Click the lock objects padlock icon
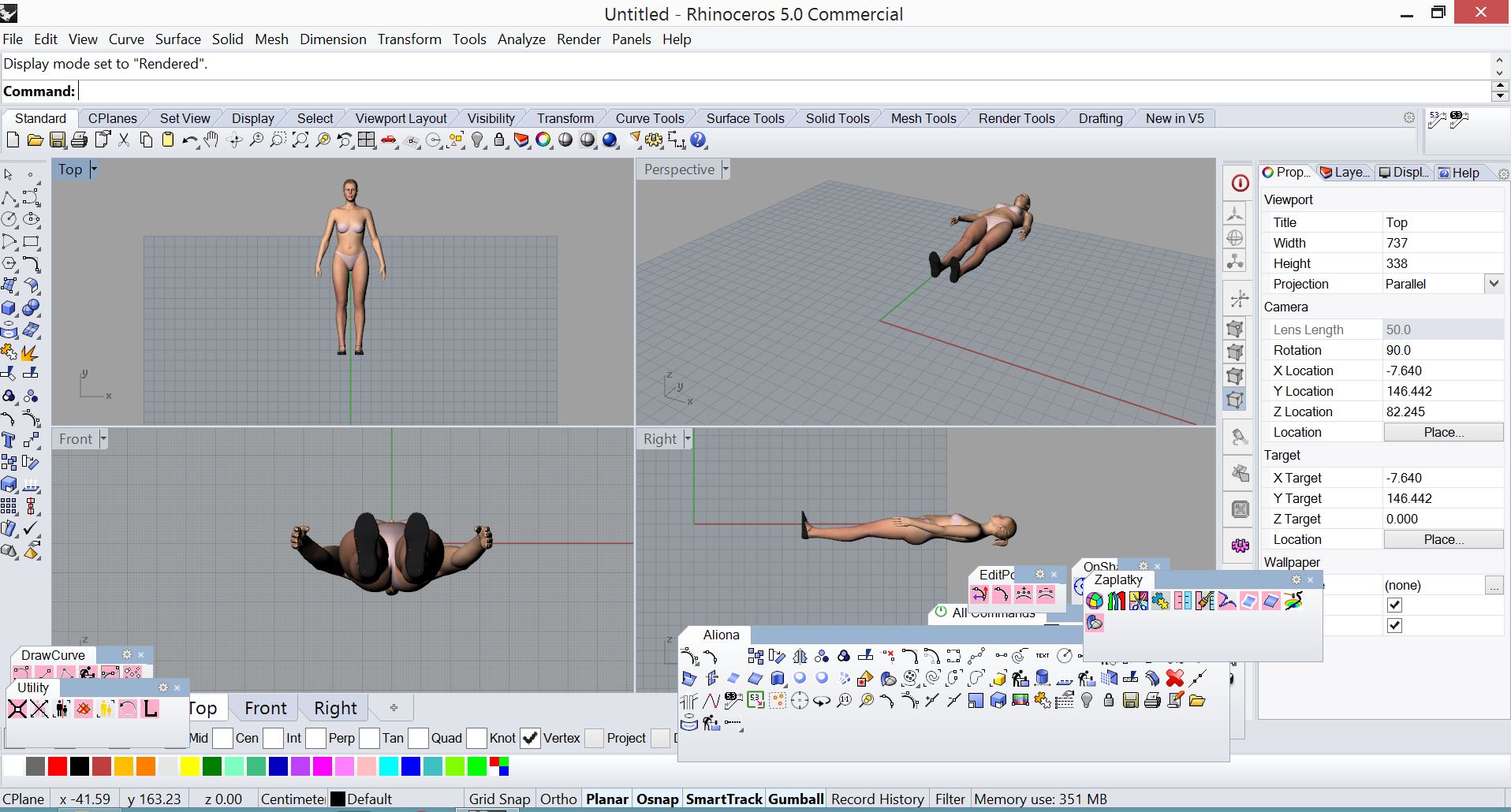This screenshot has height=812, width=1511. click(499, 140)
